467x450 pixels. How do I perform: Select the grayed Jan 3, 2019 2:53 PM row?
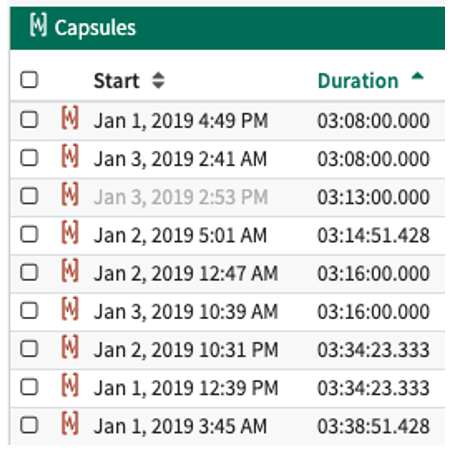point(227,197)
